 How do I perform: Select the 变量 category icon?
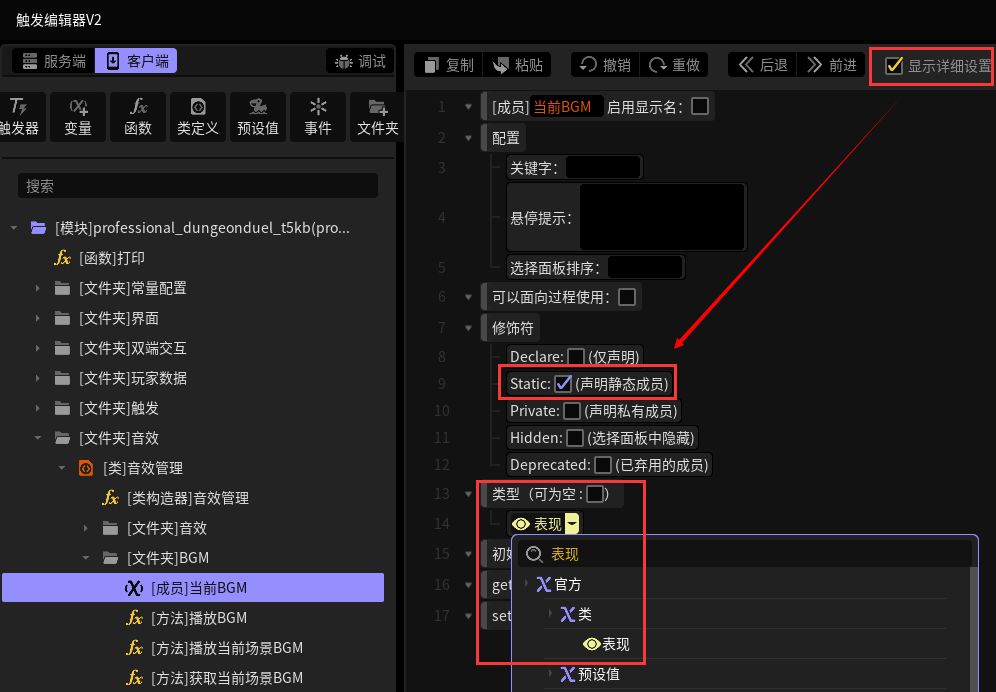tap(78, 116)
